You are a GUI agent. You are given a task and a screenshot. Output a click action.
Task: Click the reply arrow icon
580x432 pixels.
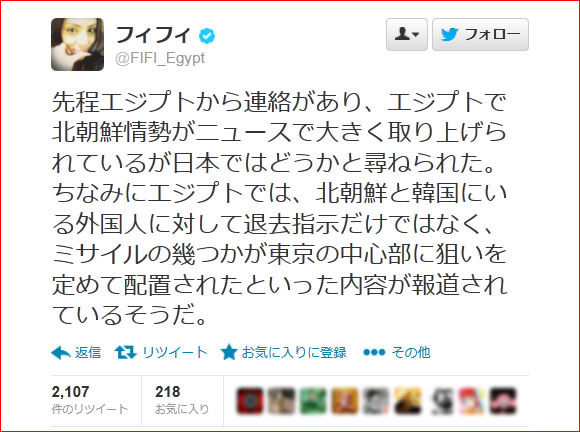[x=61, y=352]
